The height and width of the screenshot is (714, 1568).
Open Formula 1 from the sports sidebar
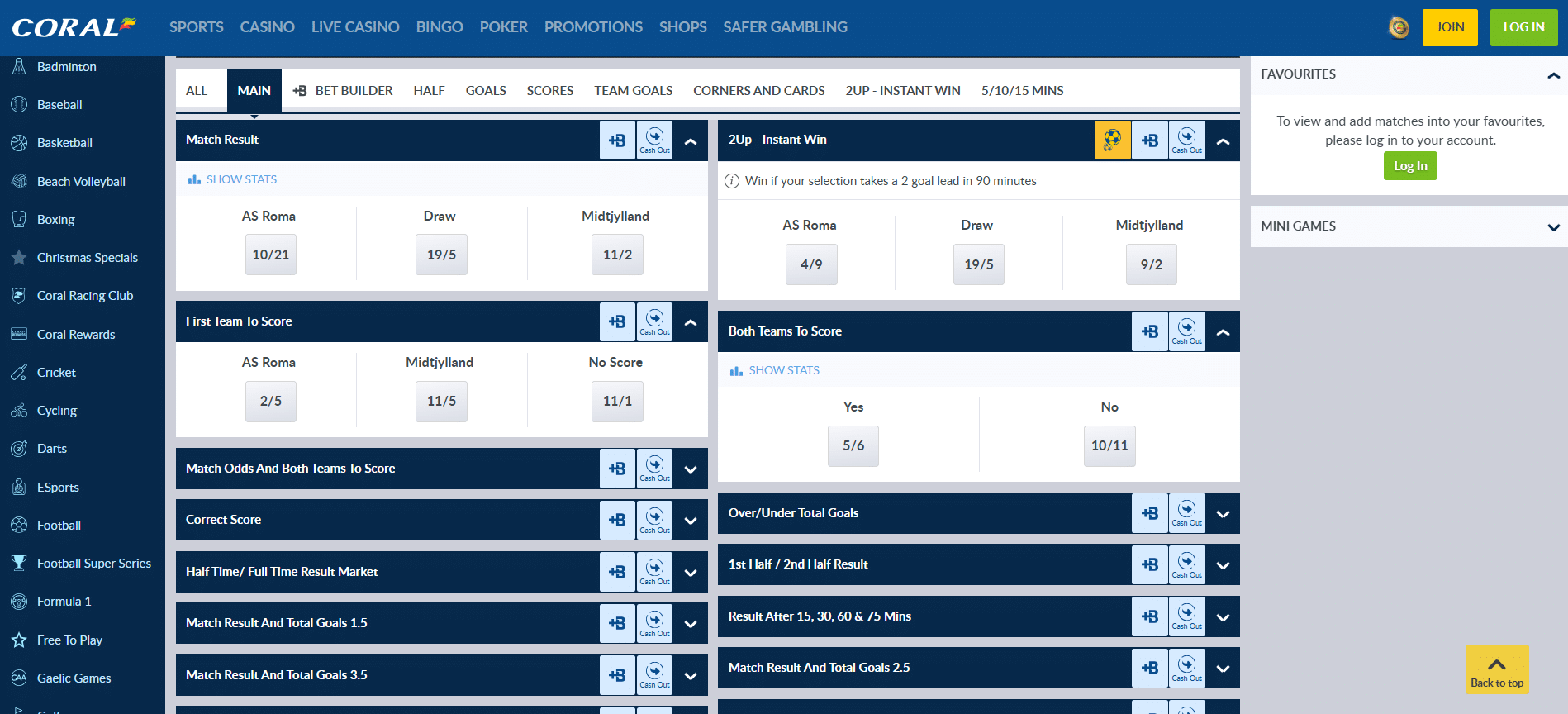coord(64,602)
